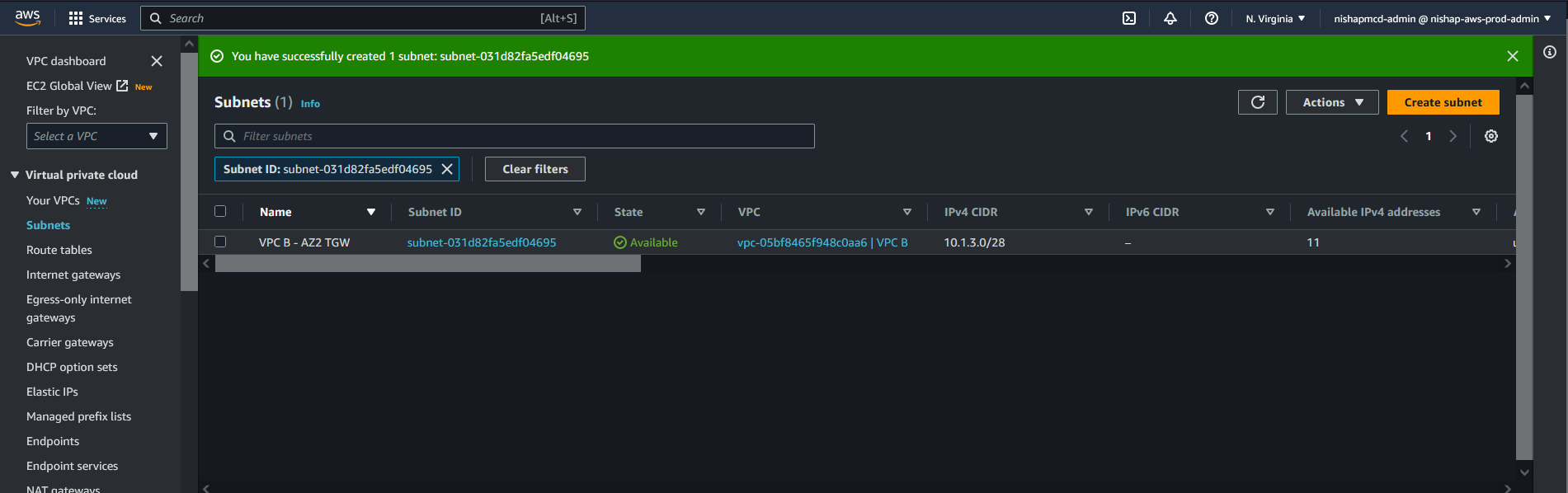Go to Route tables in sidebar
The height and width of the screenshot is (493, 1568).
click(x=59, y=250)
